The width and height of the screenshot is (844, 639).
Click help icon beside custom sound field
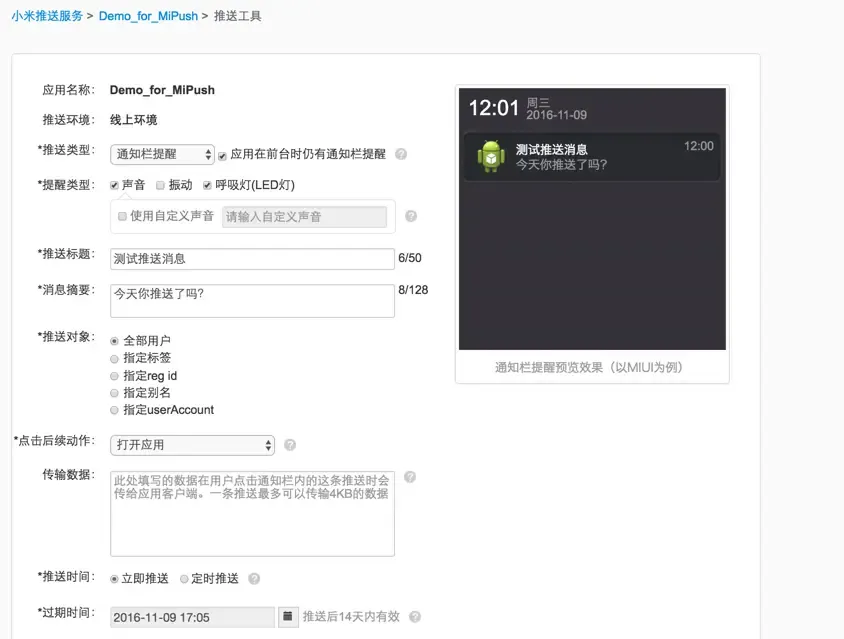click(411, 216)
